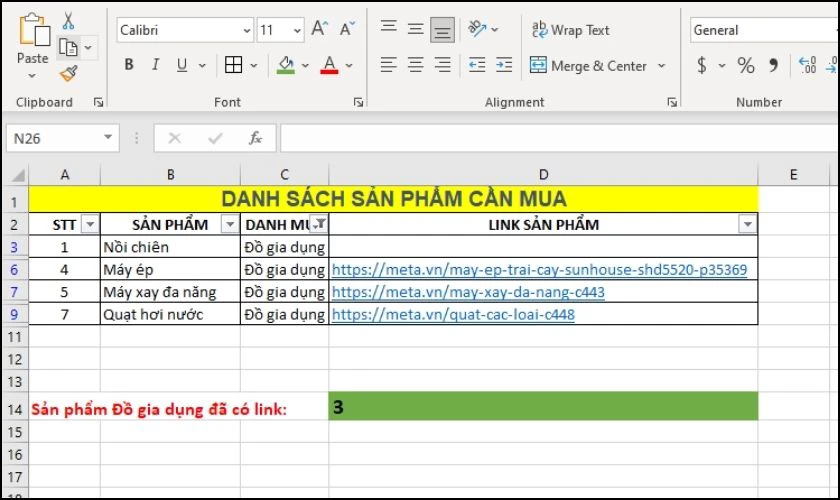Open Paste options arrow
Screen dimensions: 840x500
click(x=32, y=76)
